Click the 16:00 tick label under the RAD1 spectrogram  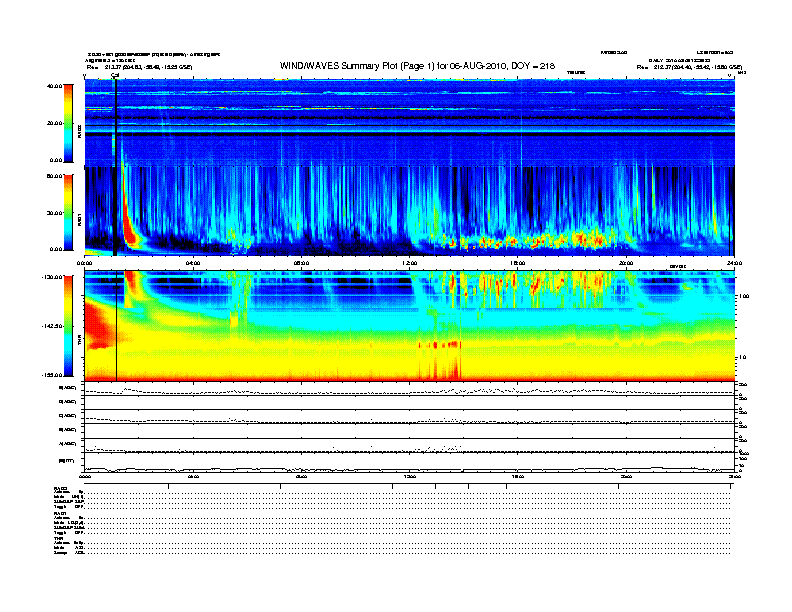point(518,263)
